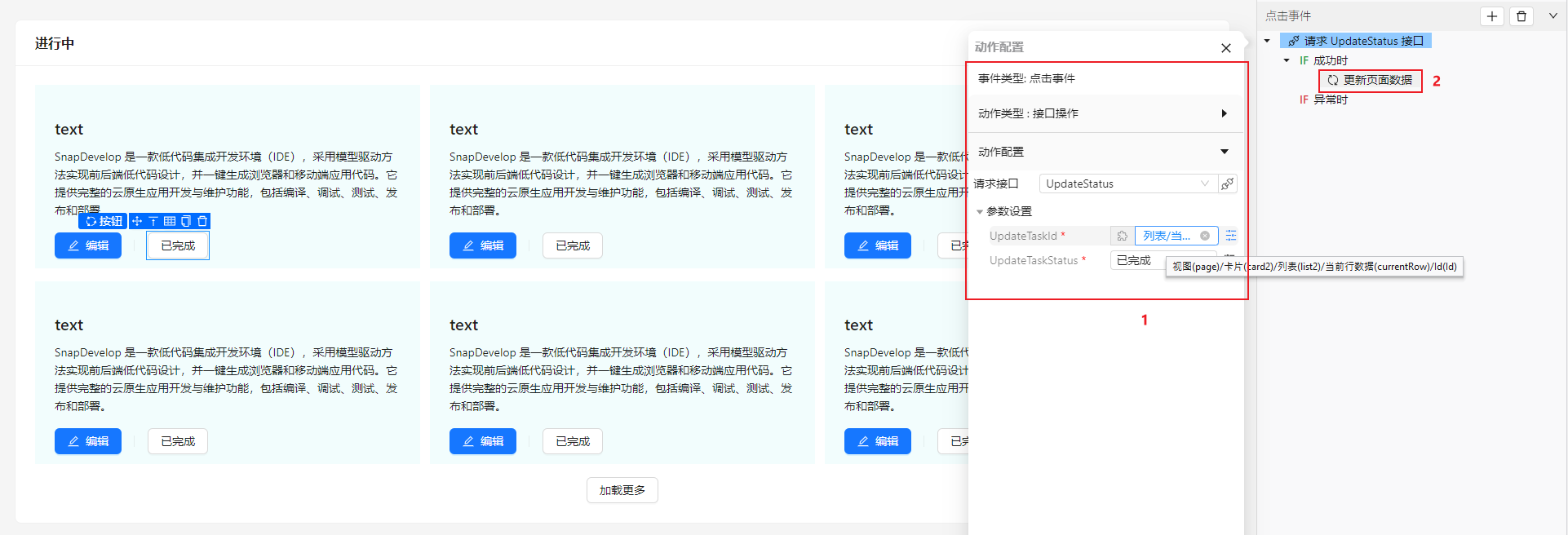1568x535 pixels.
Task: Click 编辑 in the first top-row card
Action: click(x=88, y=245)
